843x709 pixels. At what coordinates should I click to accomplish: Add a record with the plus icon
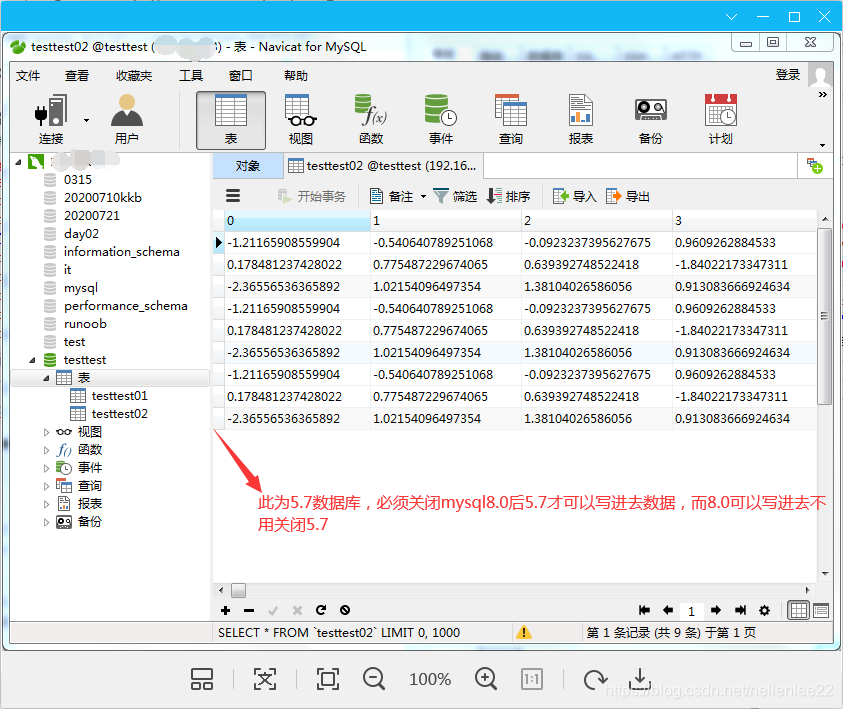(225, 610)
